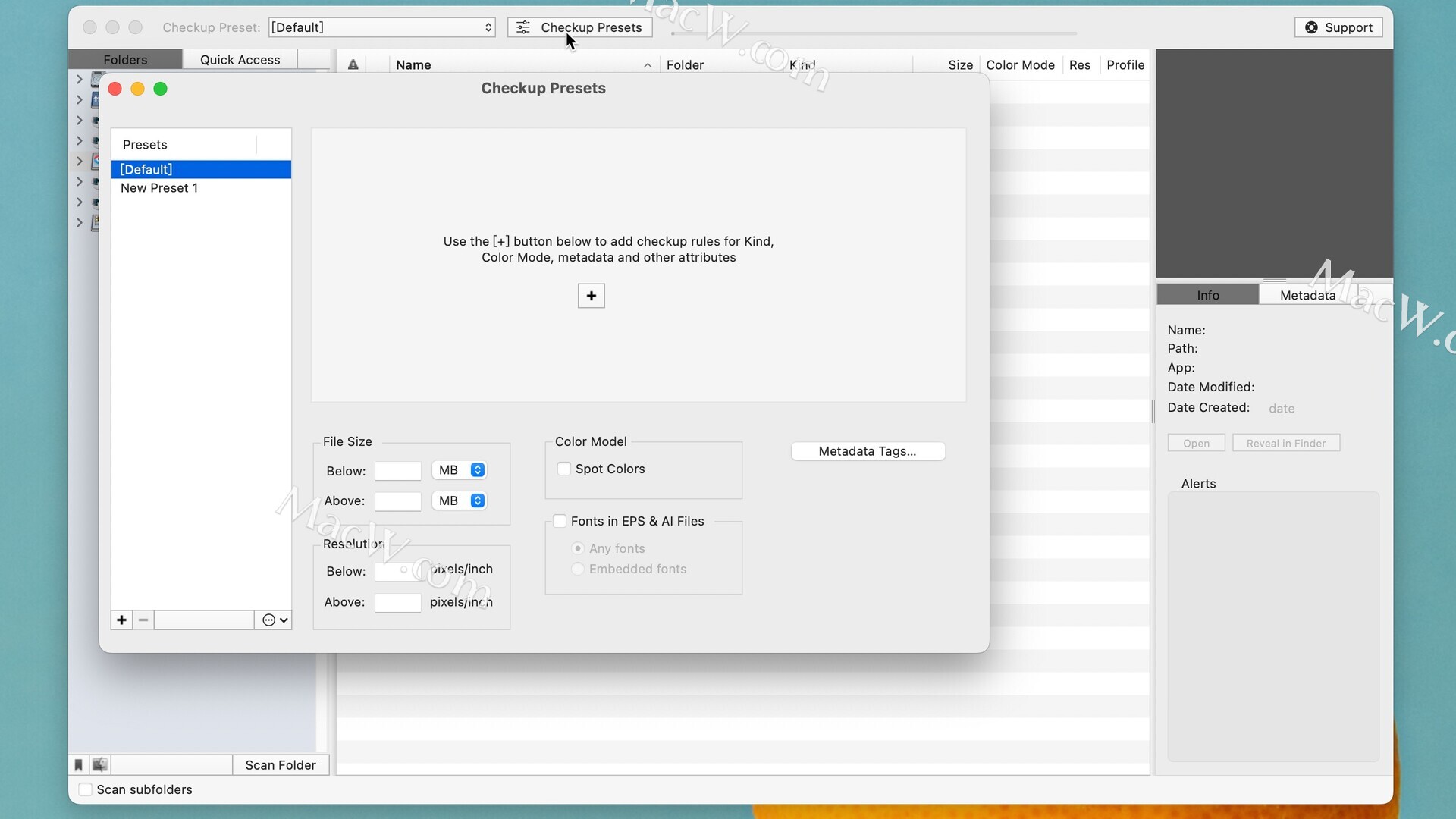
Task: Click the Finder icon beside the bookmark
Action: pyautogui.click(x=100, y=765)
